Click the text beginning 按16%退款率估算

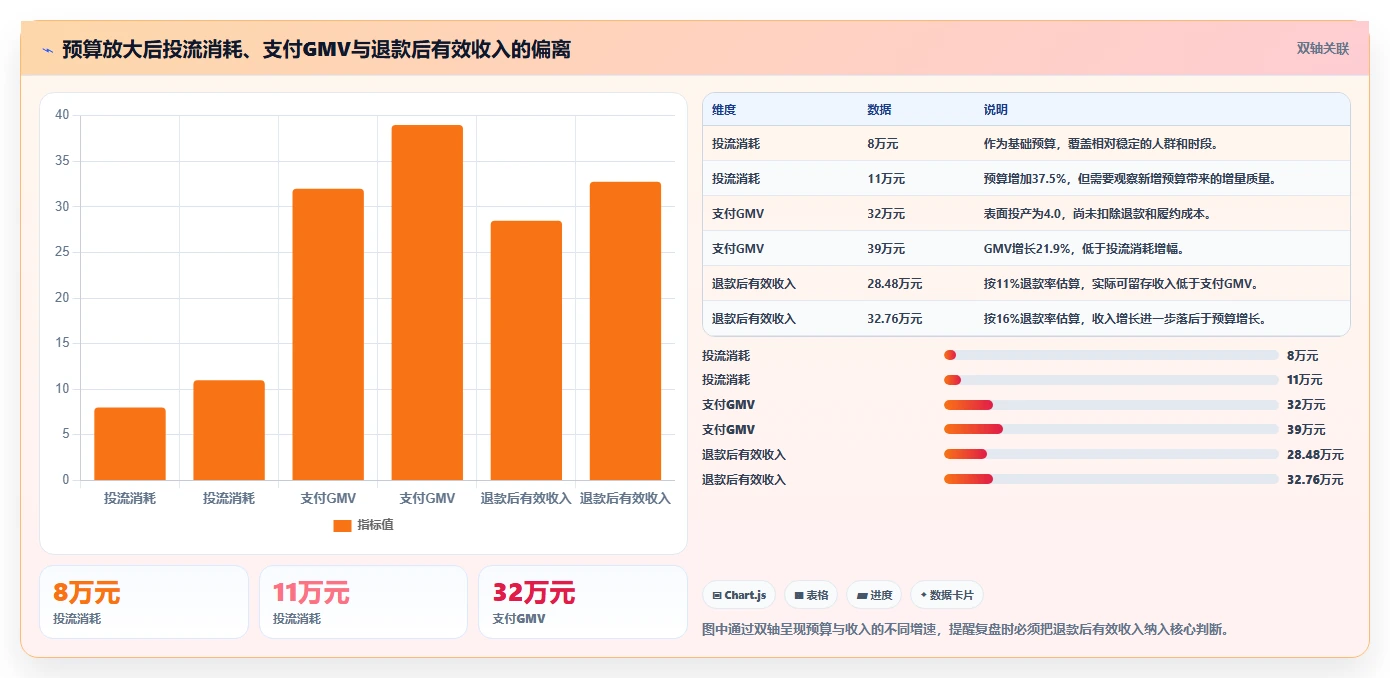click(1126, 319)
